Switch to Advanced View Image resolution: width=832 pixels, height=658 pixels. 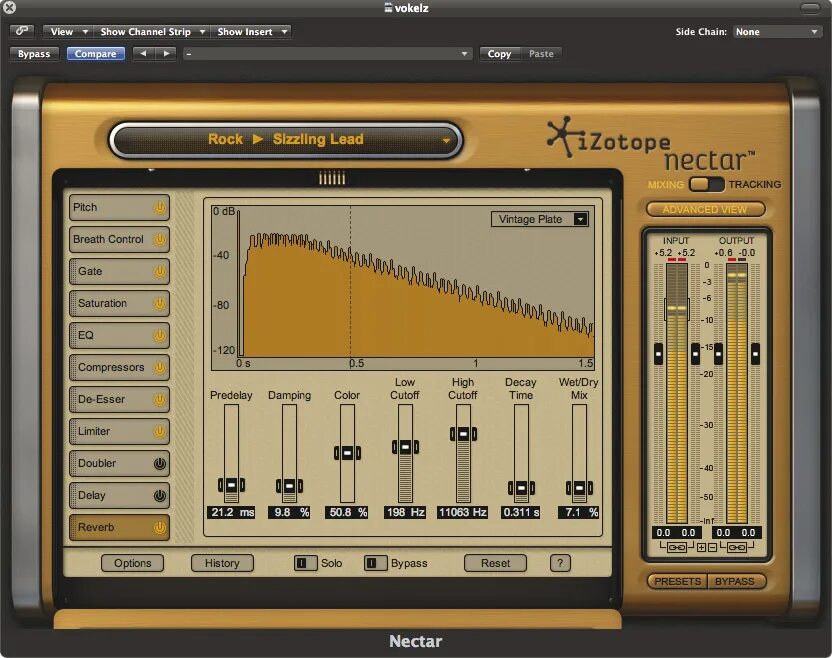705,209
